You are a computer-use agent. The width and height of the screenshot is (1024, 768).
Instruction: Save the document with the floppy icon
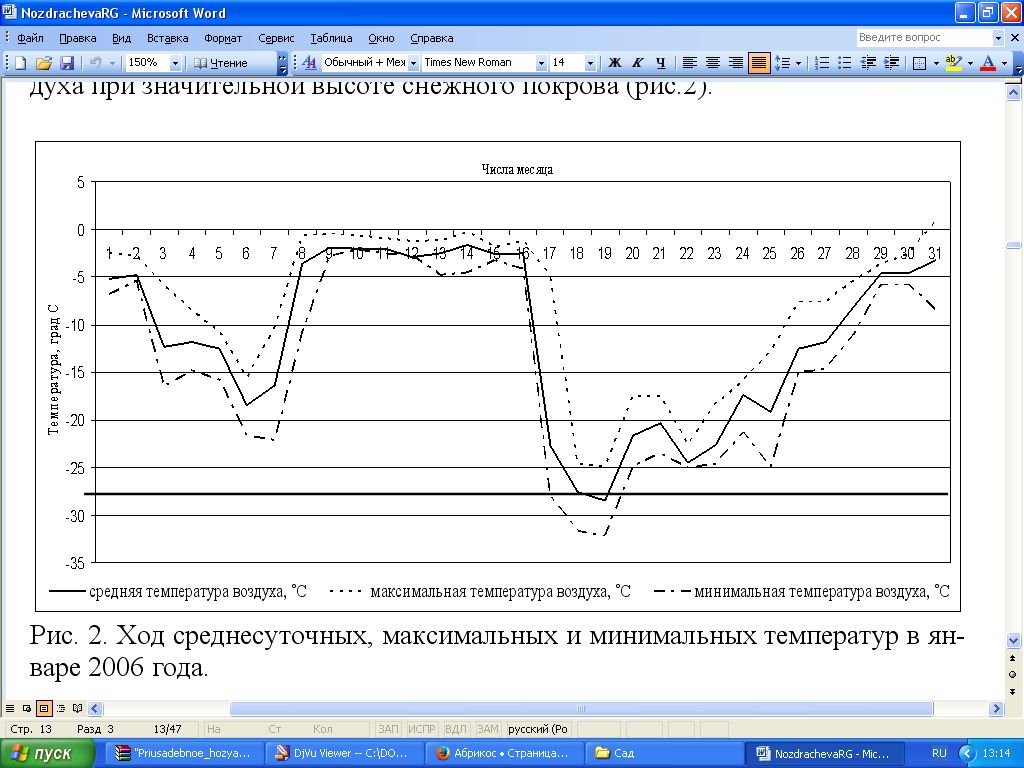pos(67,62)
